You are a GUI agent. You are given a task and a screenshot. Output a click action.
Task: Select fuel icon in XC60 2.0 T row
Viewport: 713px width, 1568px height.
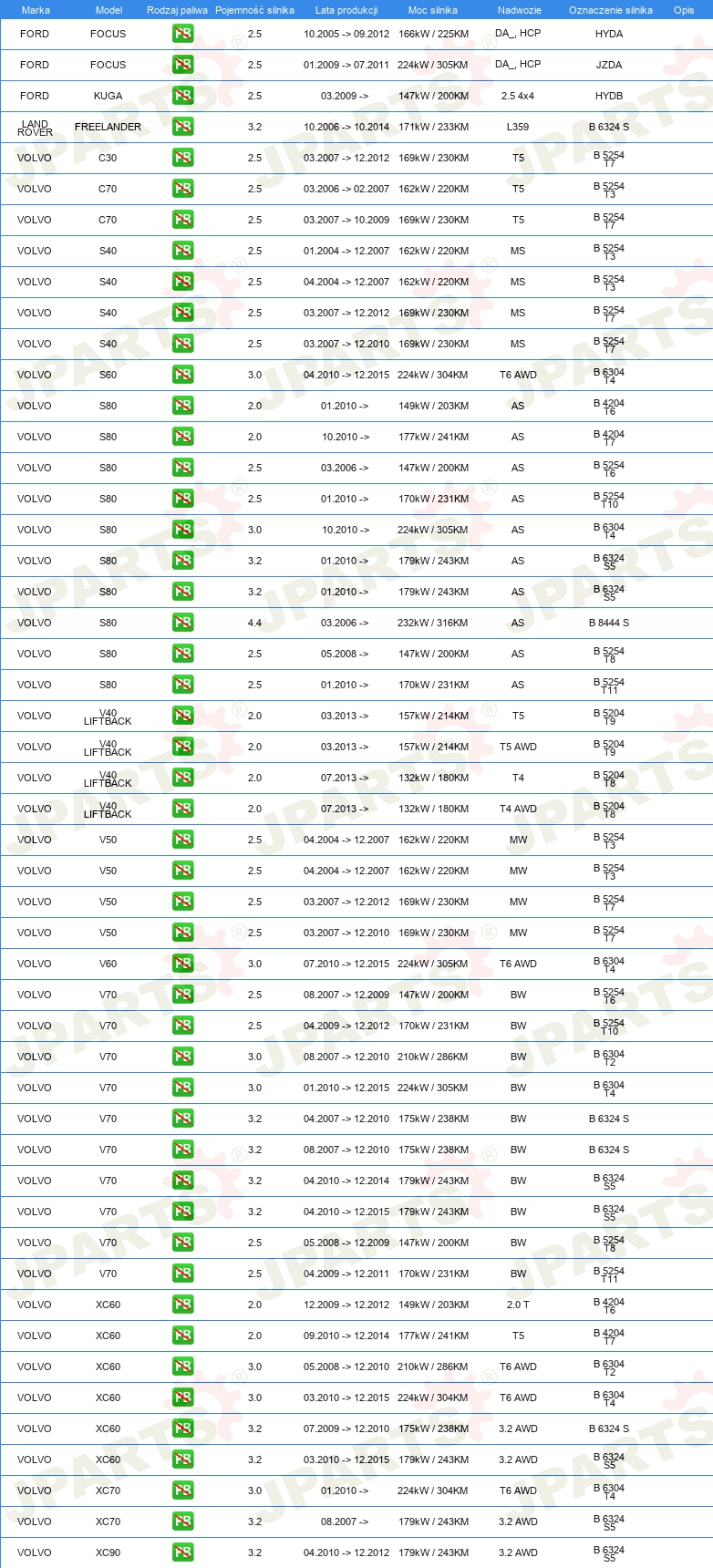pyautogui.click(x=182, y=1305)
